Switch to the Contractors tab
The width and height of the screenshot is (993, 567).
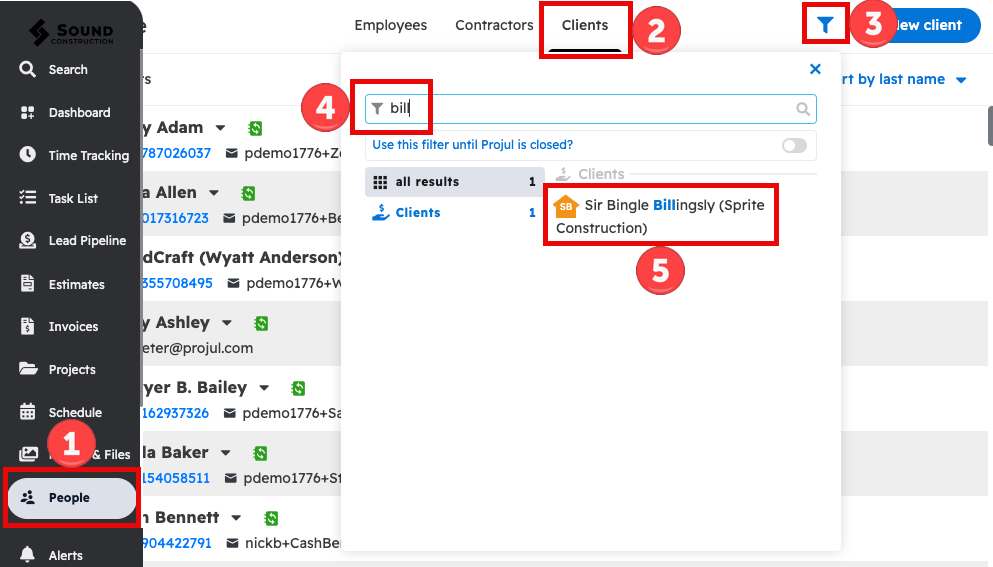click(x=494, y=25)
